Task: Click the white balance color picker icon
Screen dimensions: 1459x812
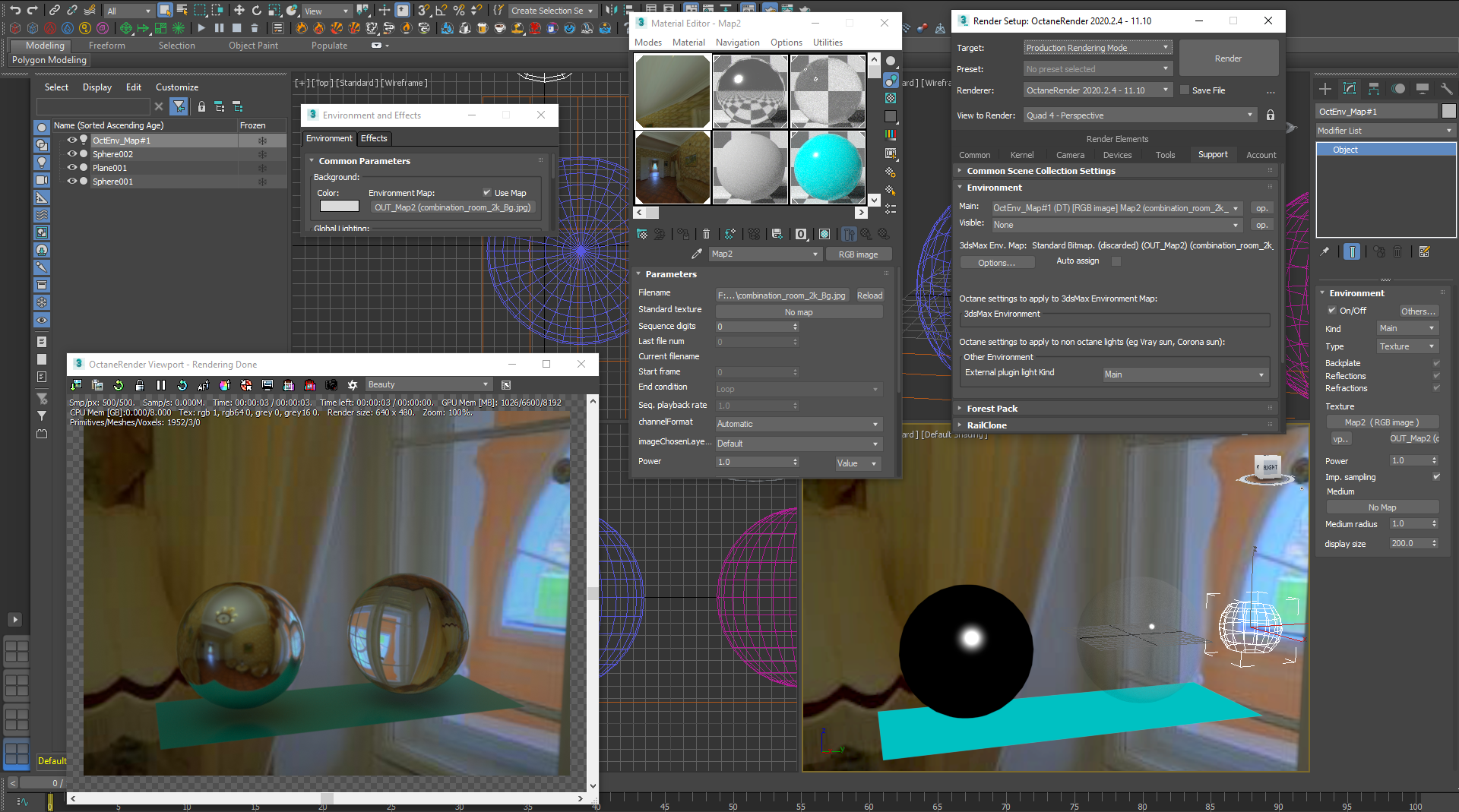Action: click(224, 385)
